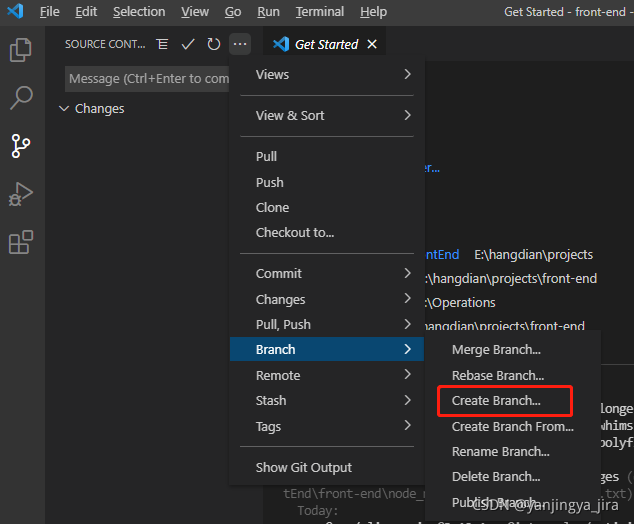
Task: Open the Terminal menu
Action: click(x=320, y=12)
